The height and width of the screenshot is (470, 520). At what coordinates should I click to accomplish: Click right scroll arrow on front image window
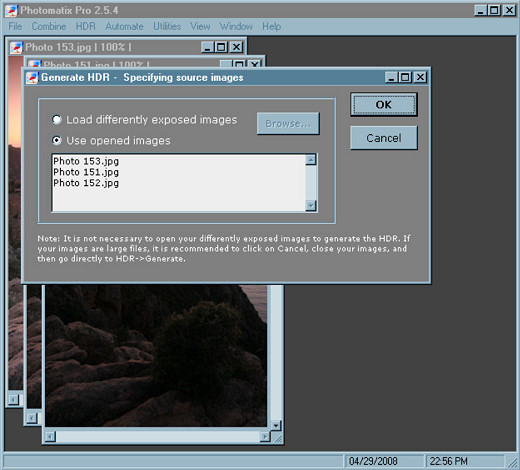(x=265, y=436)
